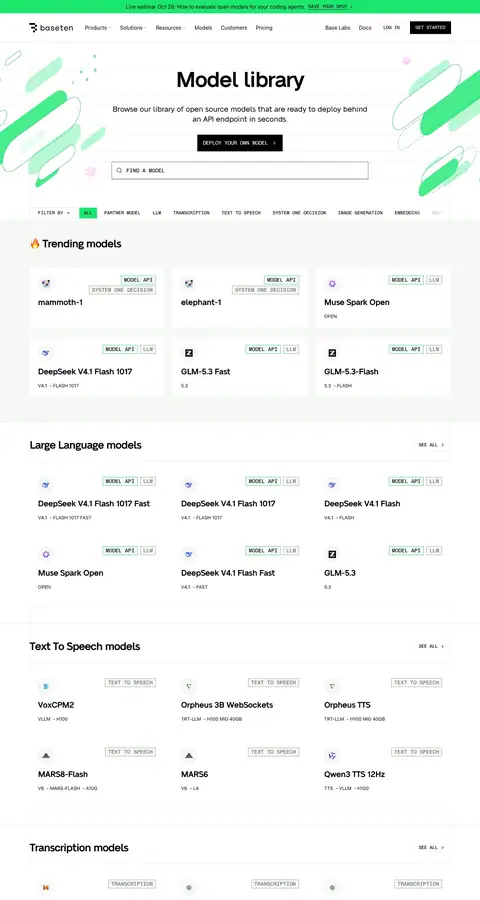Click the Orpheus TTS model icon
This screenshot has width=480, height=900.
coord(332,686)
